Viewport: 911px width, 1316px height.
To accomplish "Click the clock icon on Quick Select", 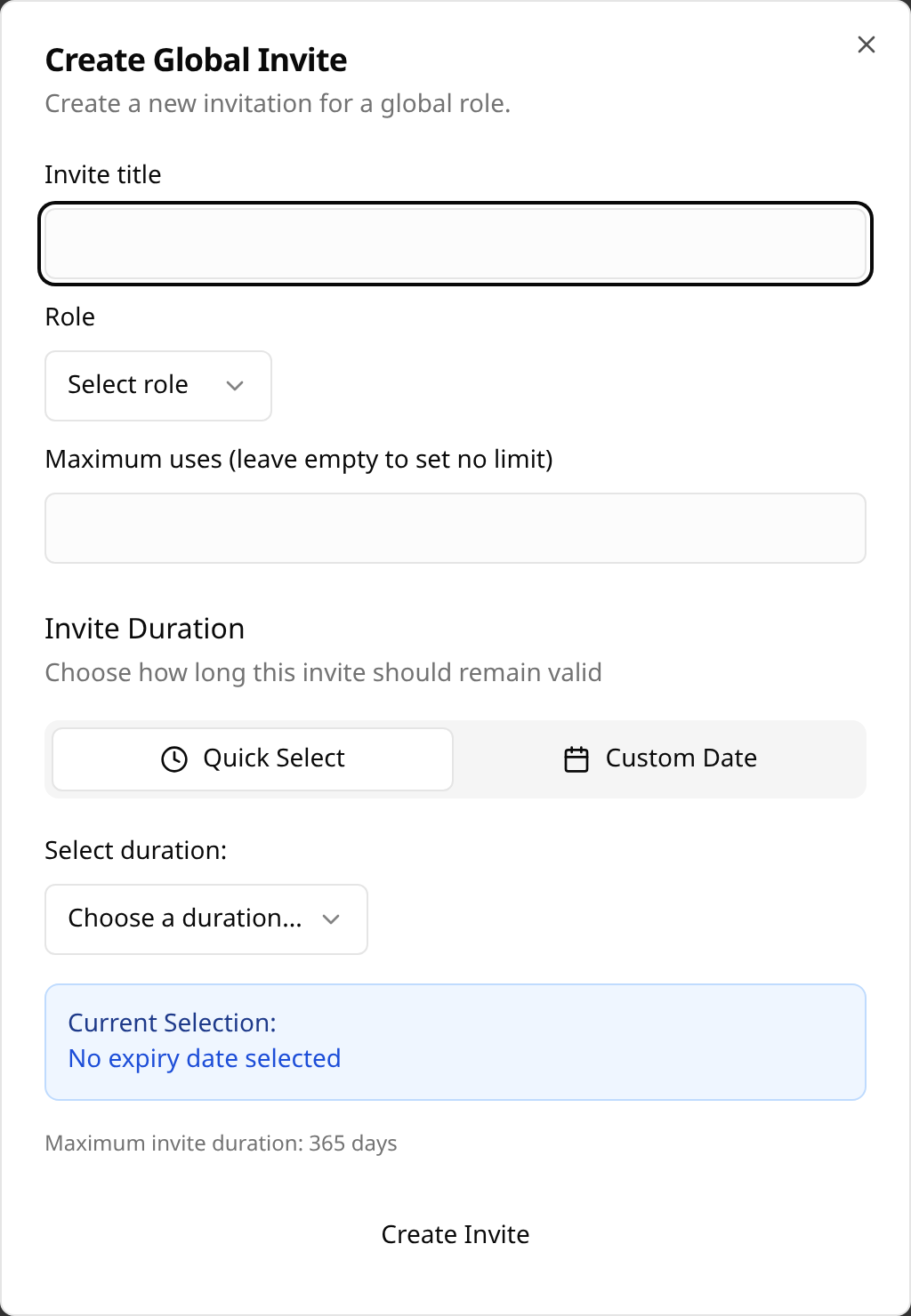I will [x=174, y=758].
